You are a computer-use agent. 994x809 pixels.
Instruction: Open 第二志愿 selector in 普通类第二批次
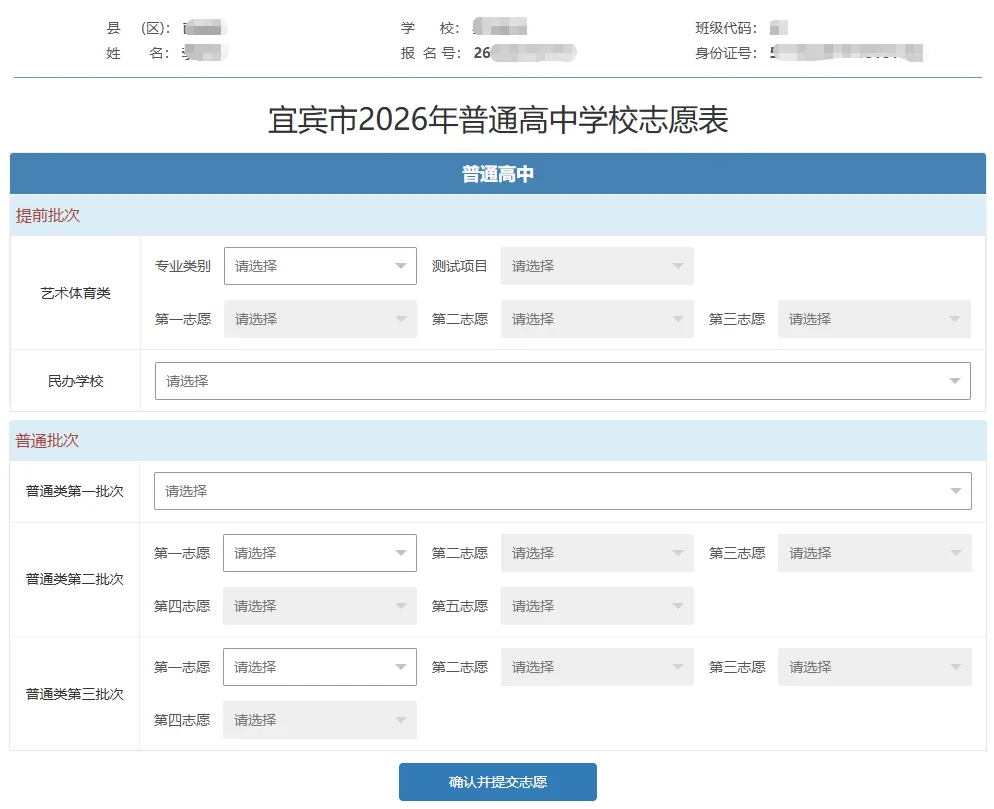tap(596, 552)
